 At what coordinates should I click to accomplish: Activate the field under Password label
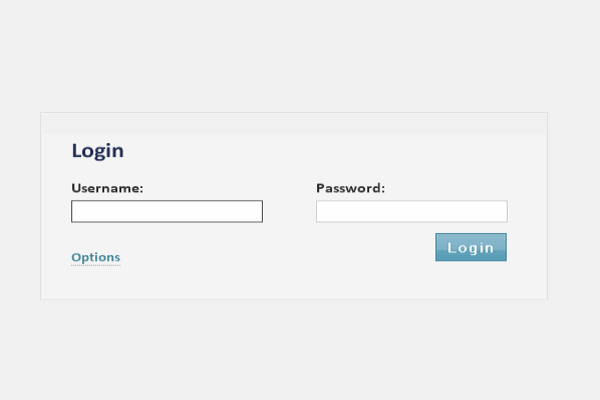[x=411, y=211]
